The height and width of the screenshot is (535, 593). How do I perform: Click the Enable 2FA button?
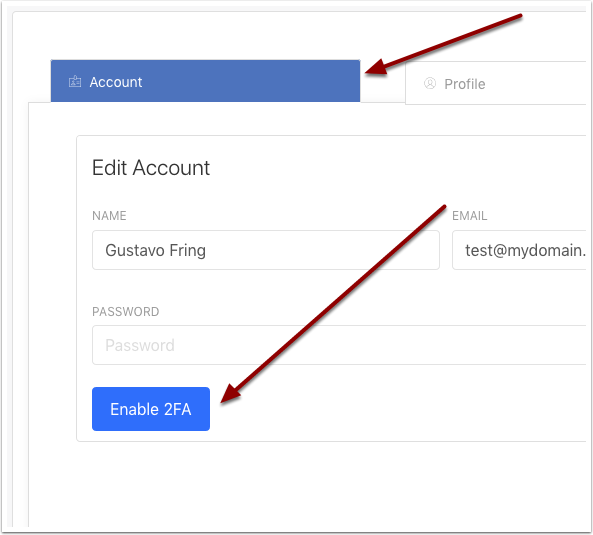click(x=151, y=409)
